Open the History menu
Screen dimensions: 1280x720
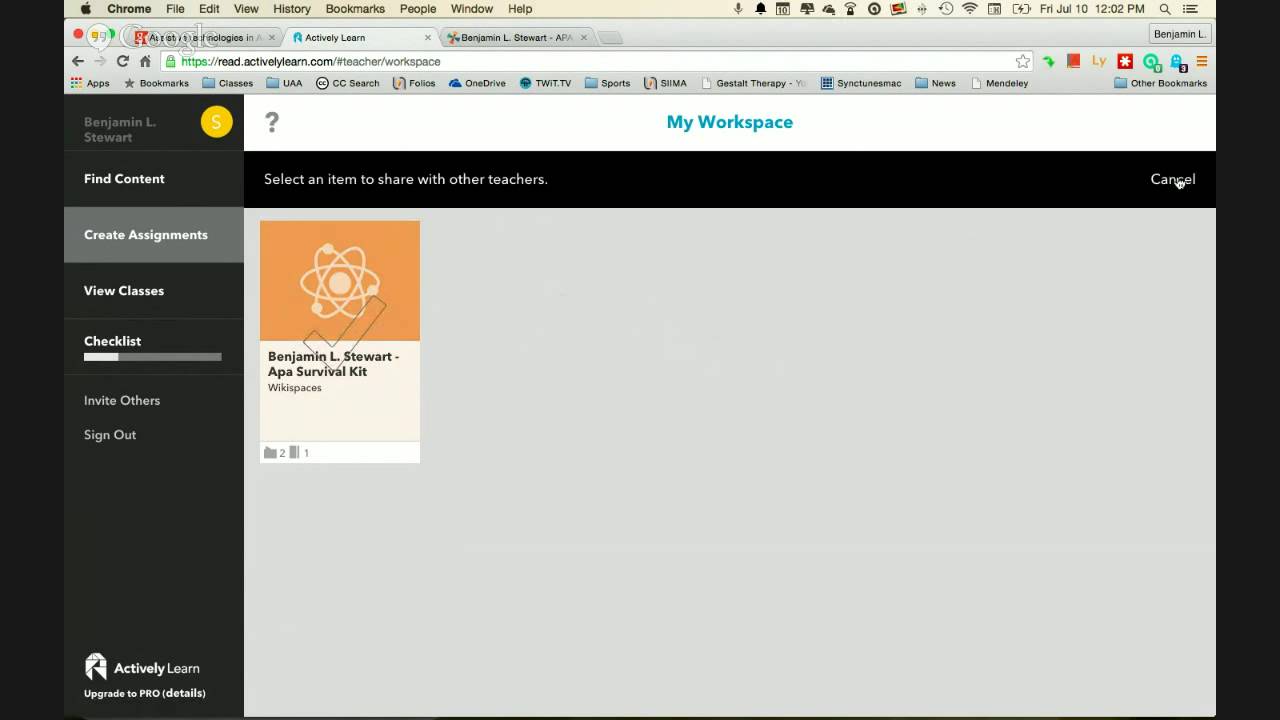click(x=291, y=9)
